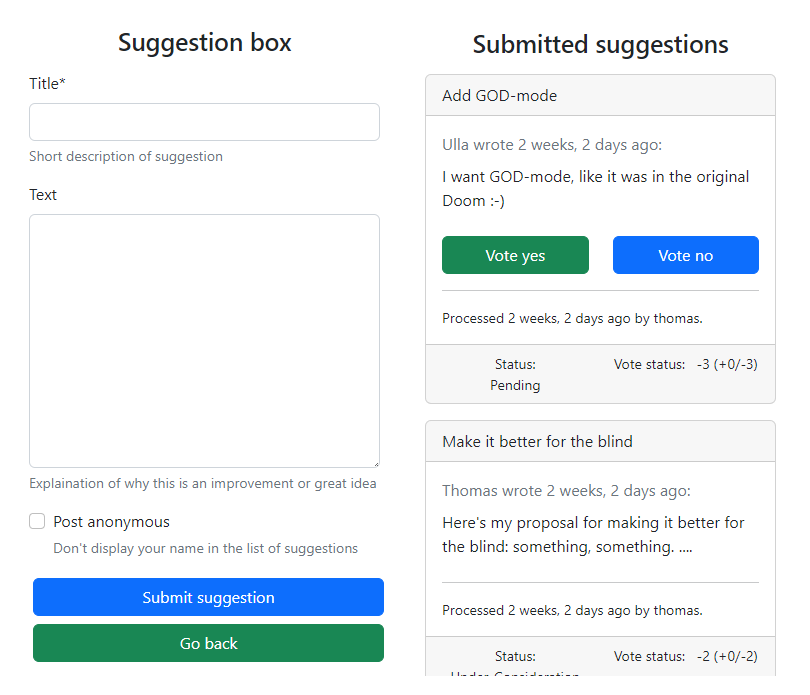Go back using the green button
Image resolution: width=810 pixels, height=695 pixels.
pos(208,643)
